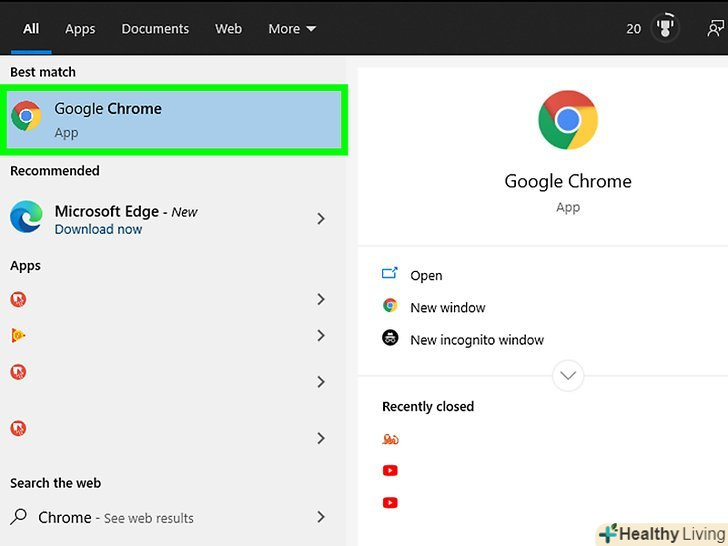Expand the Chrome actions list down-chevron
Screen dimensions: 728x546
click(x=568, y=376)
